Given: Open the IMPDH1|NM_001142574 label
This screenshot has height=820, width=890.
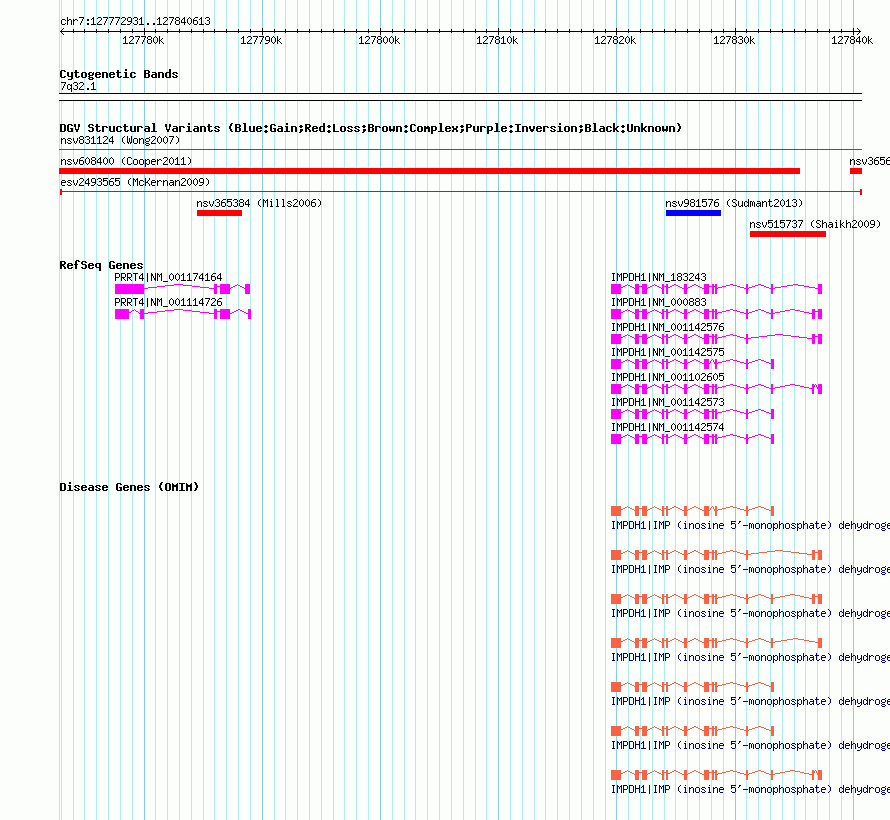Looking at the screenshot, I should point(668,427).
